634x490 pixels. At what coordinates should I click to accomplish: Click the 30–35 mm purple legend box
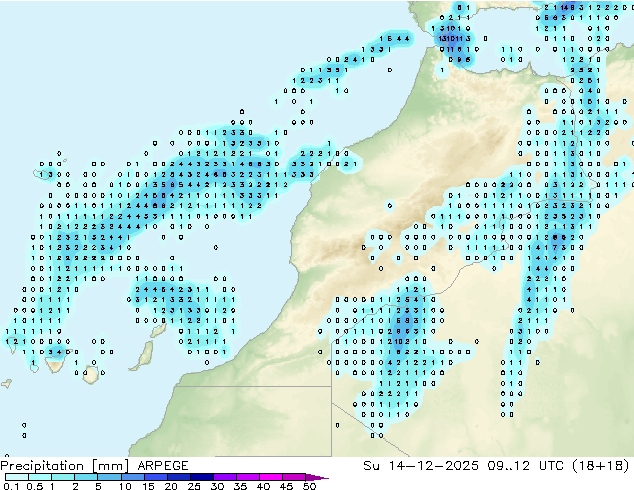pos(224,477)
